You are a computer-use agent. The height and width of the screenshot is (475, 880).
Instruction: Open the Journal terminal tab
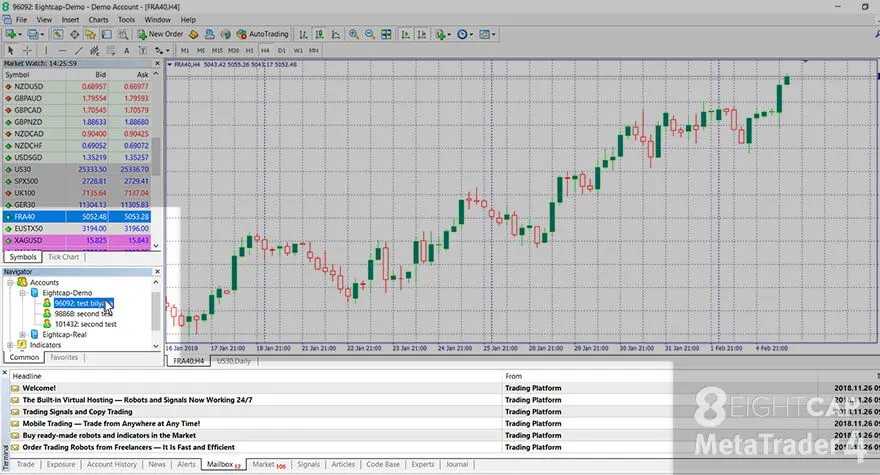[x=457, y=464]
